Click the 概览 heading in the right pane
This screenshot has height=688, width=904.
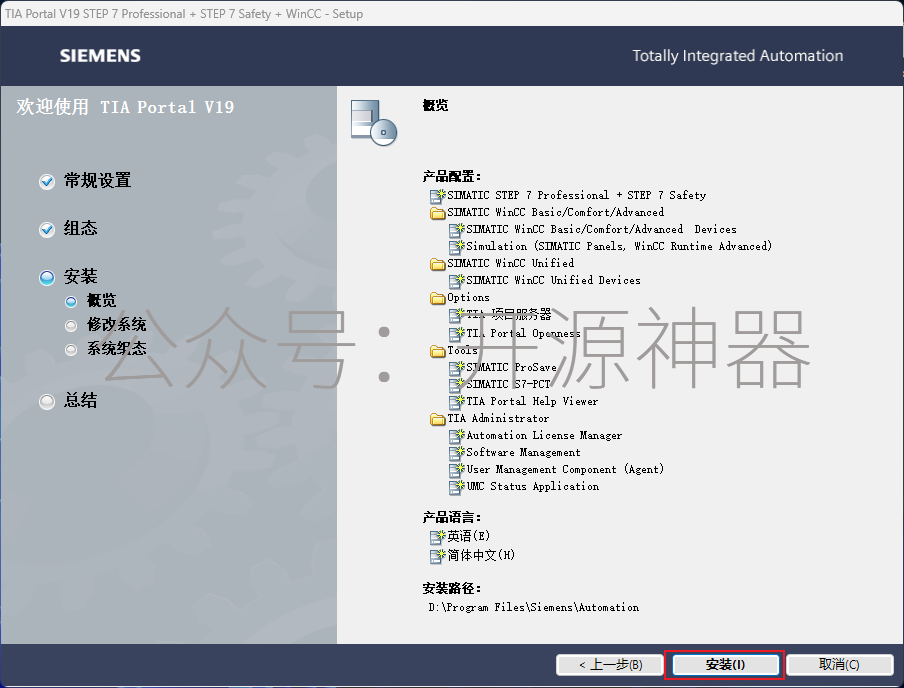click(435, 105)
